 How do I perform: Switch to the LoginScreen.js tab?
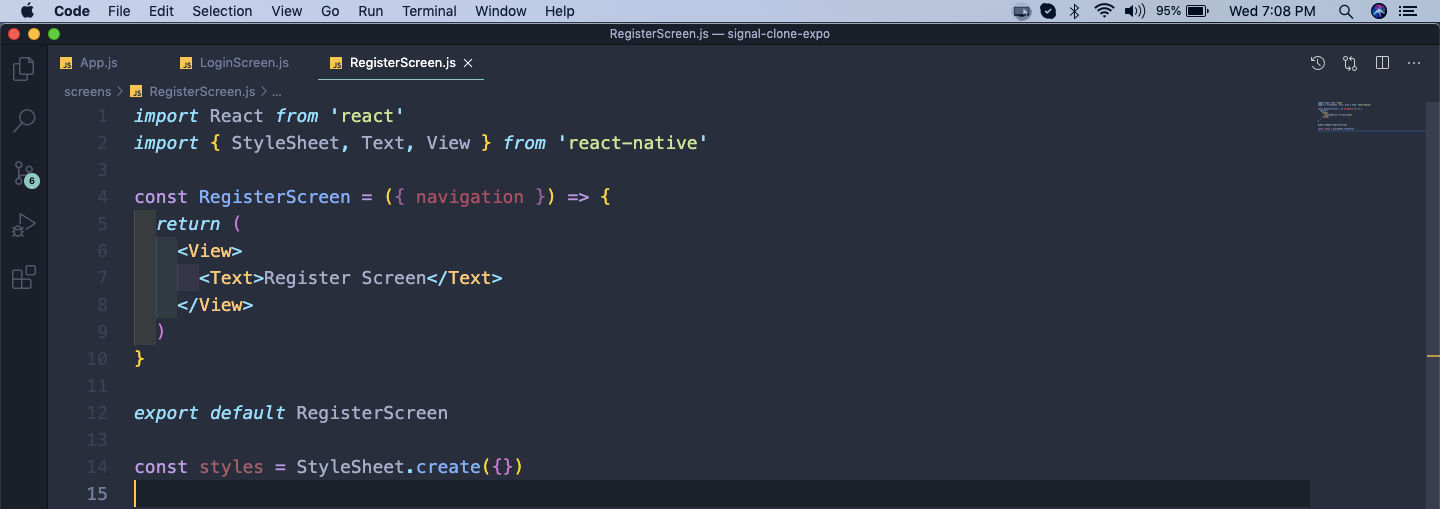[x=244, y=63]
